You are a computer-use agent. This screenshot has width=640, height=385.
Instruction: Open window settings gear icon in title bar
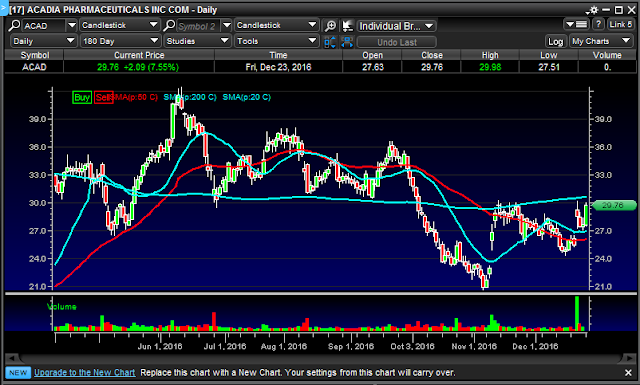pos(593,10)
